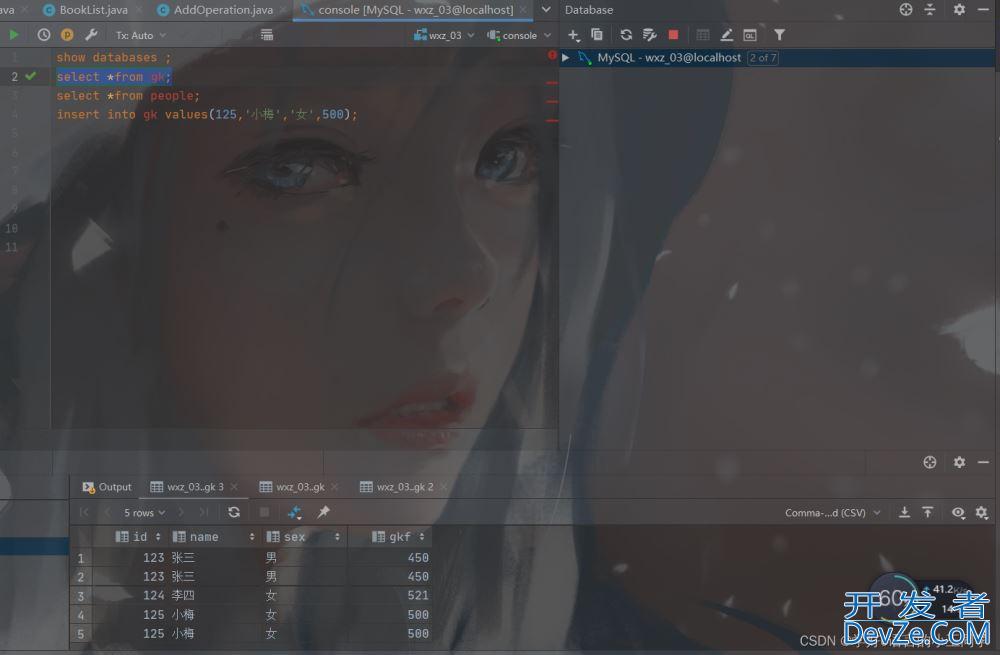
Task: Switch to the Output tab
Action: [107, 487]
